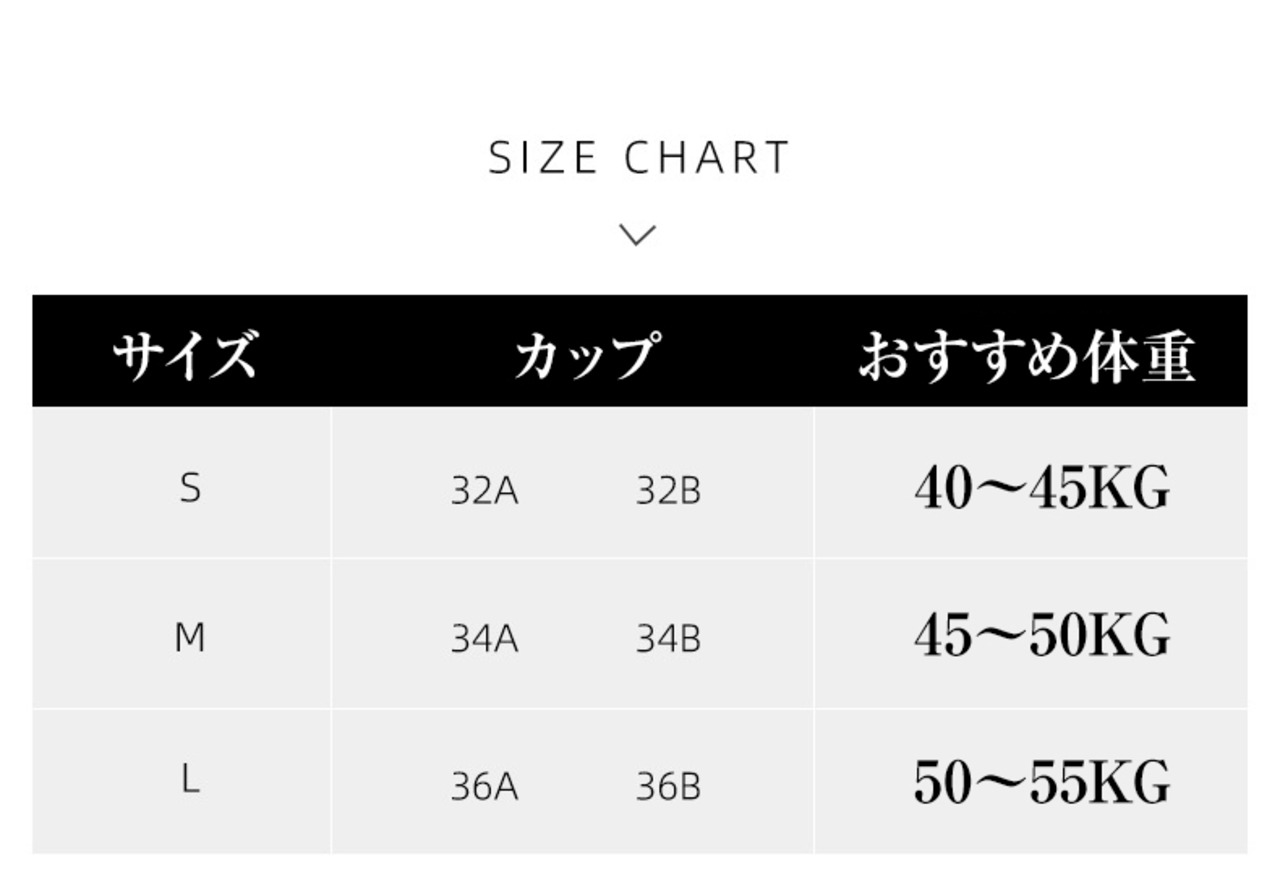The width and height of the screenshot is (1280, 896).
Task: Click the S size cell
Action: tap(190, 489)
